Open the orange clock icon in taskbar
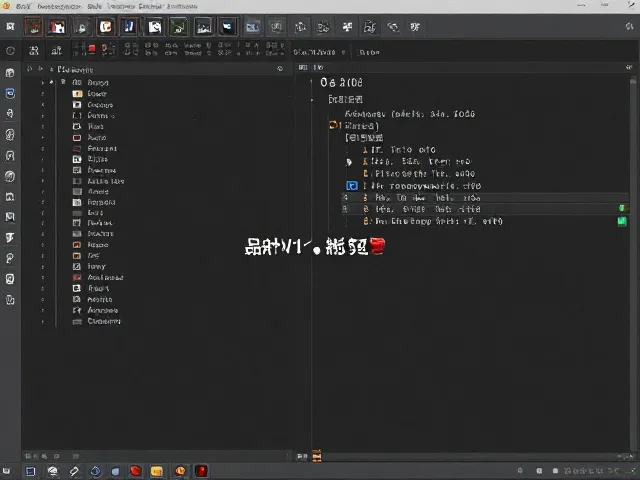 pos(180,471)
